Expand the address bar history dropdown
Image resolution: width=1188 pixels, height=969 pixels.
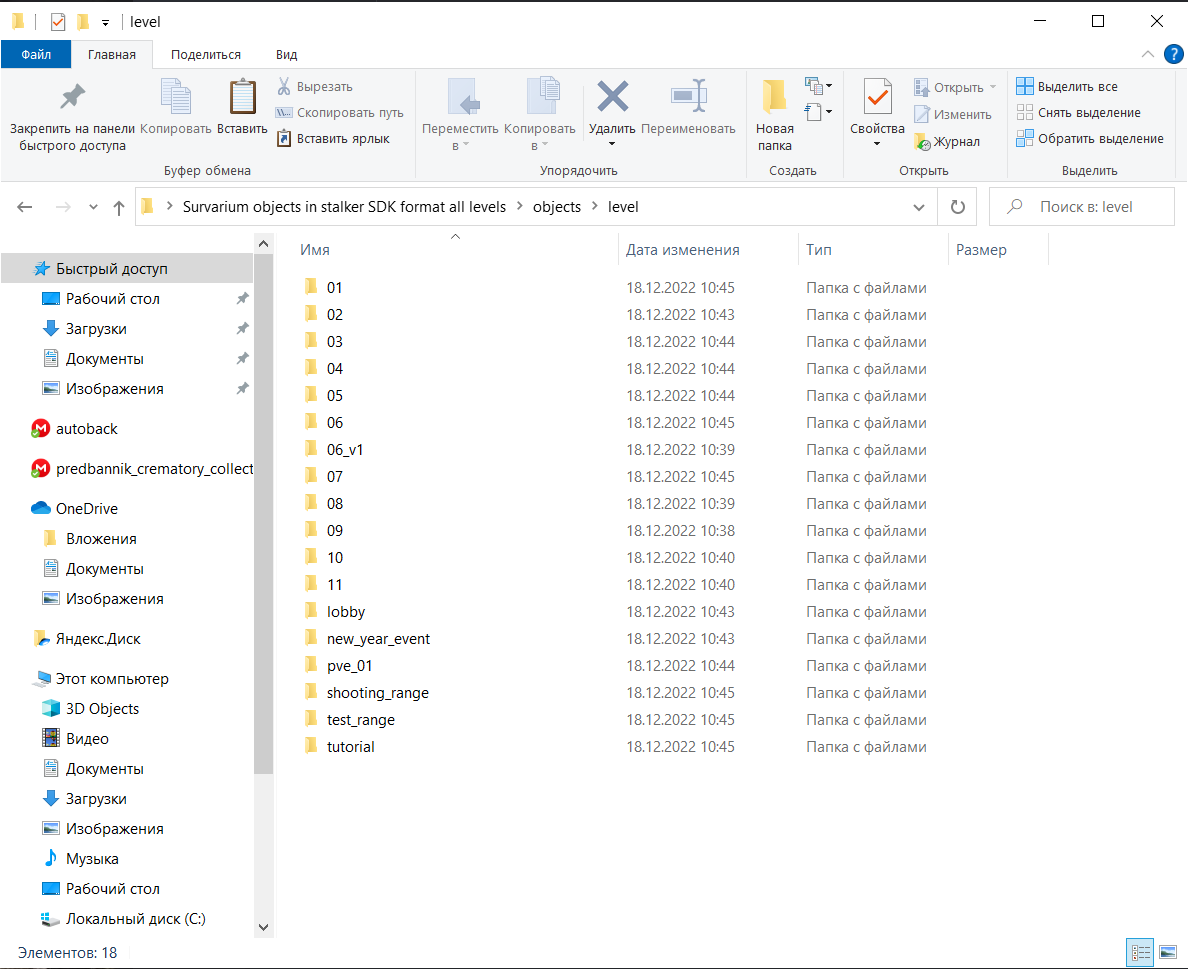(x=918, y=207)
